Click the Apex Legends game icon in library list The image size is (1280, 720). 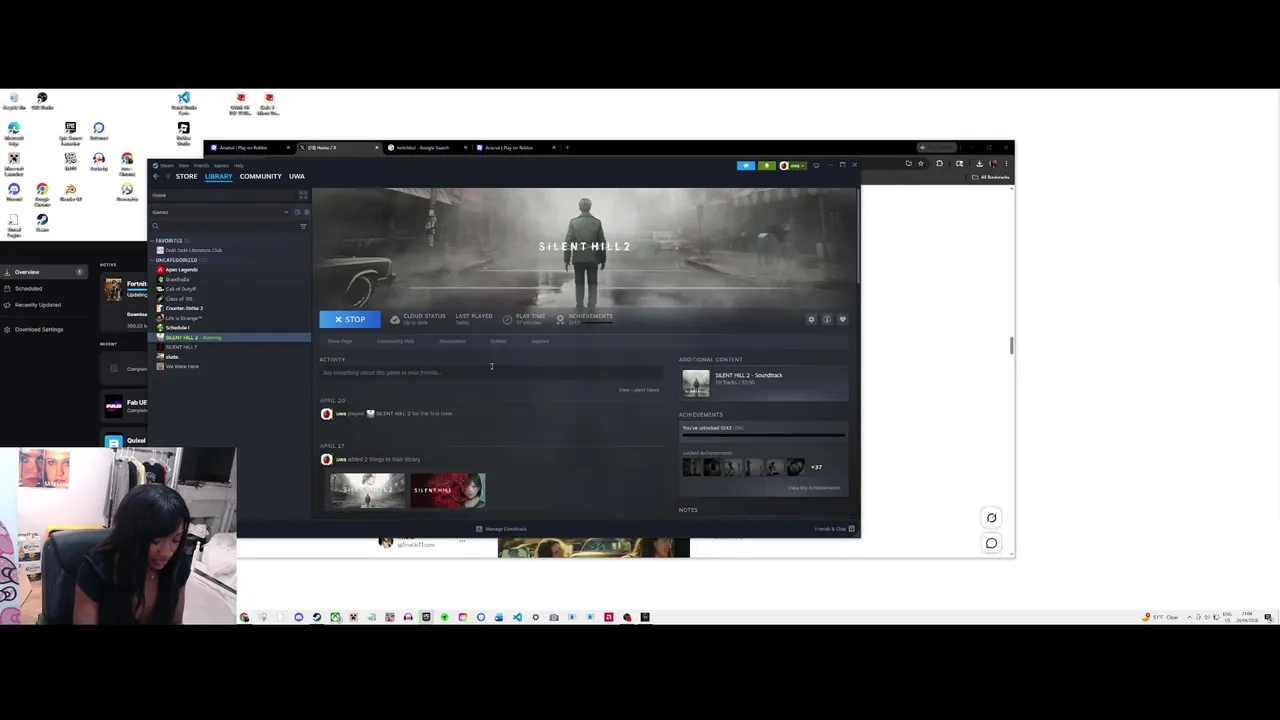click(160, 270)
